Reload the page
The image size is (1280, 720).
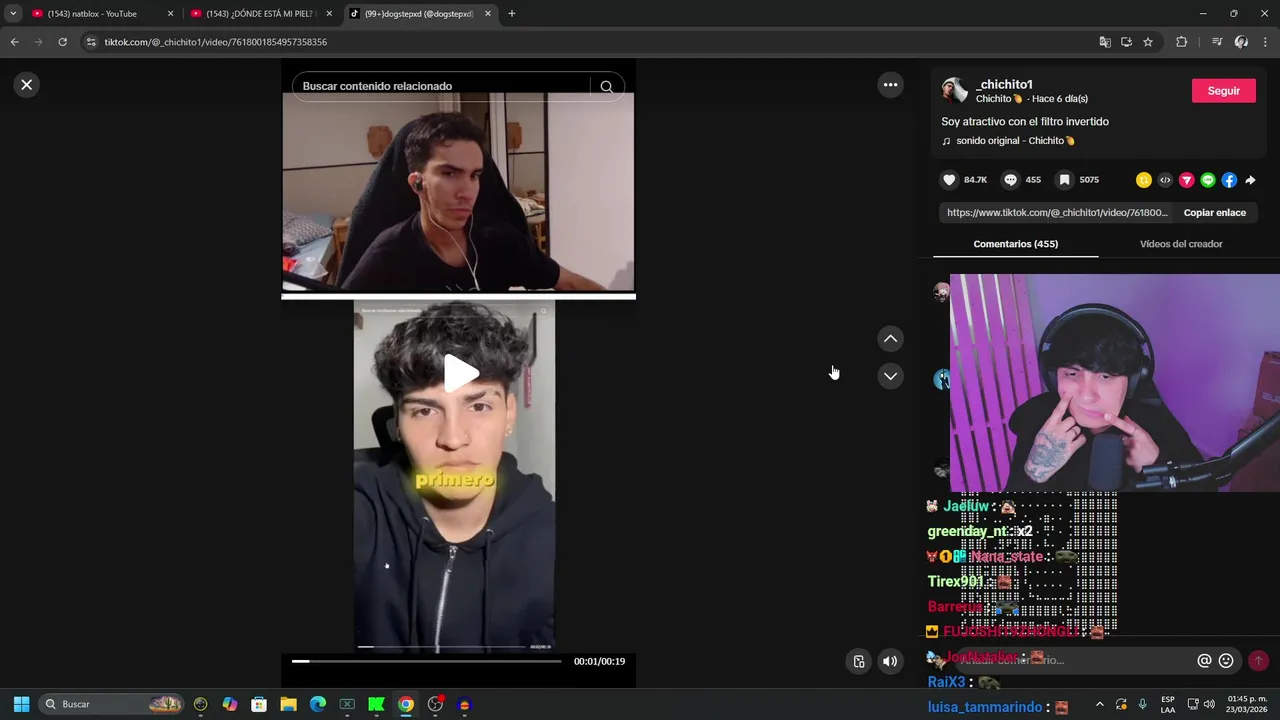click(62, 42)
